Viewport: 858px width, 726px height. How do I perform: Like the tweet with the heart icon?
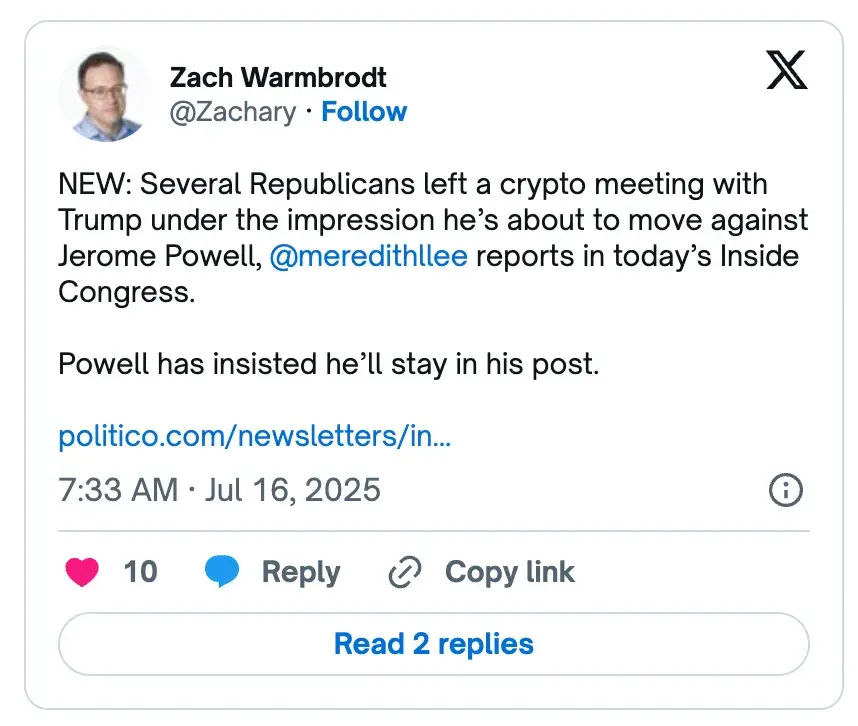[x=82, y=572]
